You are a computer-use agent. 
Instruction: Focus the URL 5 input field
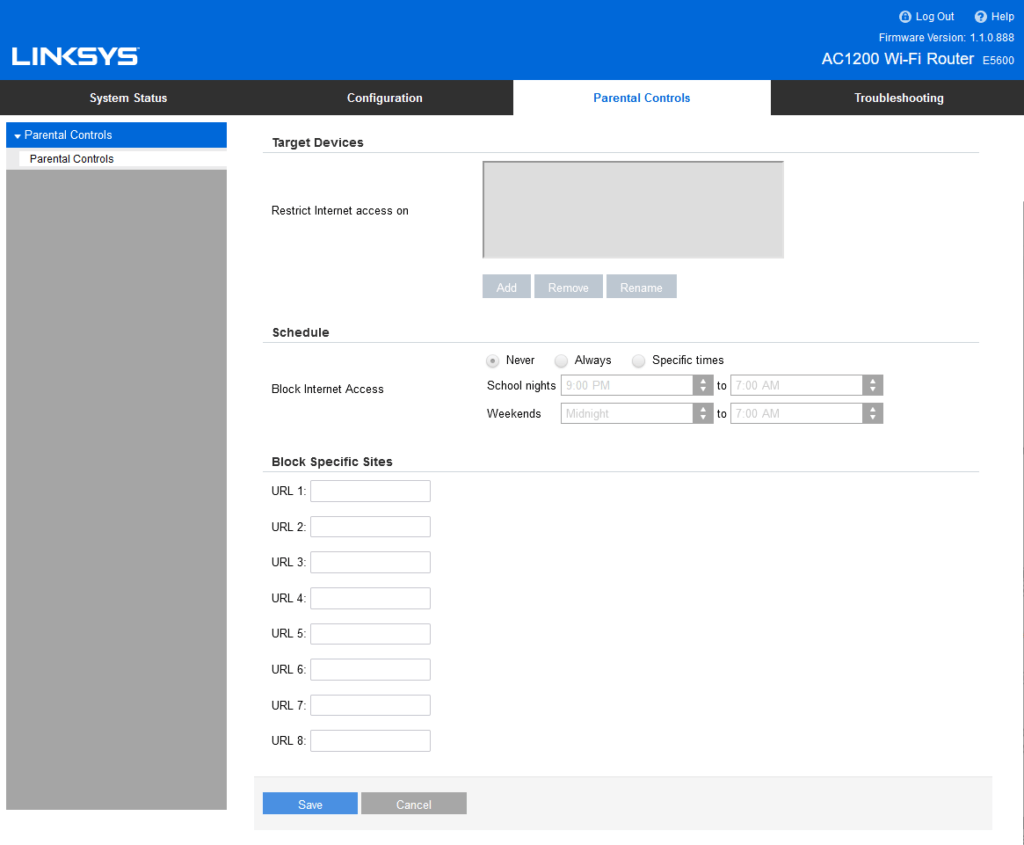click(370, 634)
